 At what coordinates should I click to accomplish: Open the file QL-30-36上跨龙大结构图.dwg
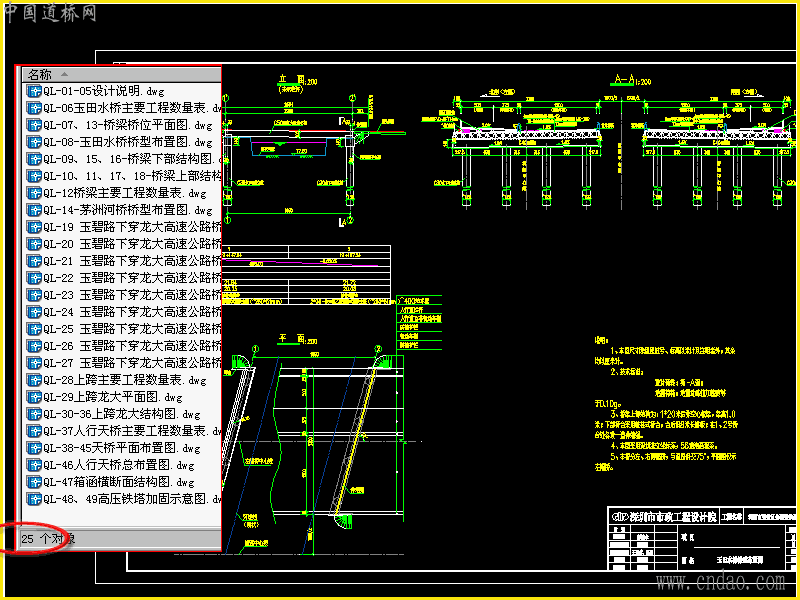(x=121, y=414)
